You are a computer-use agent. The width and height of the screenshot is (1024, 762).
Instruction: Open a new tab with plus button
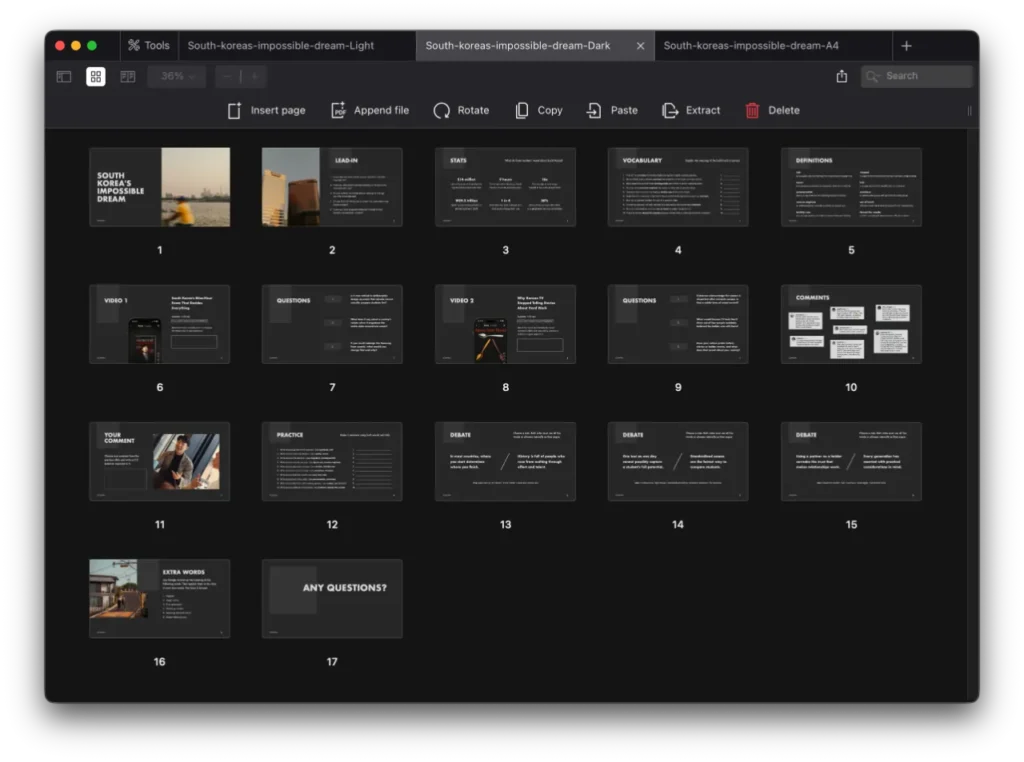pos(906,46)
